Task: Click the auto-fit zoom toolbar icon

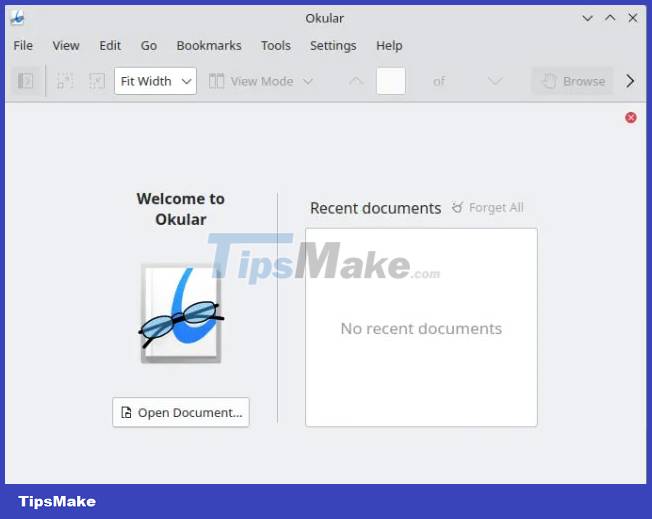Action: [x=97, y=81]
